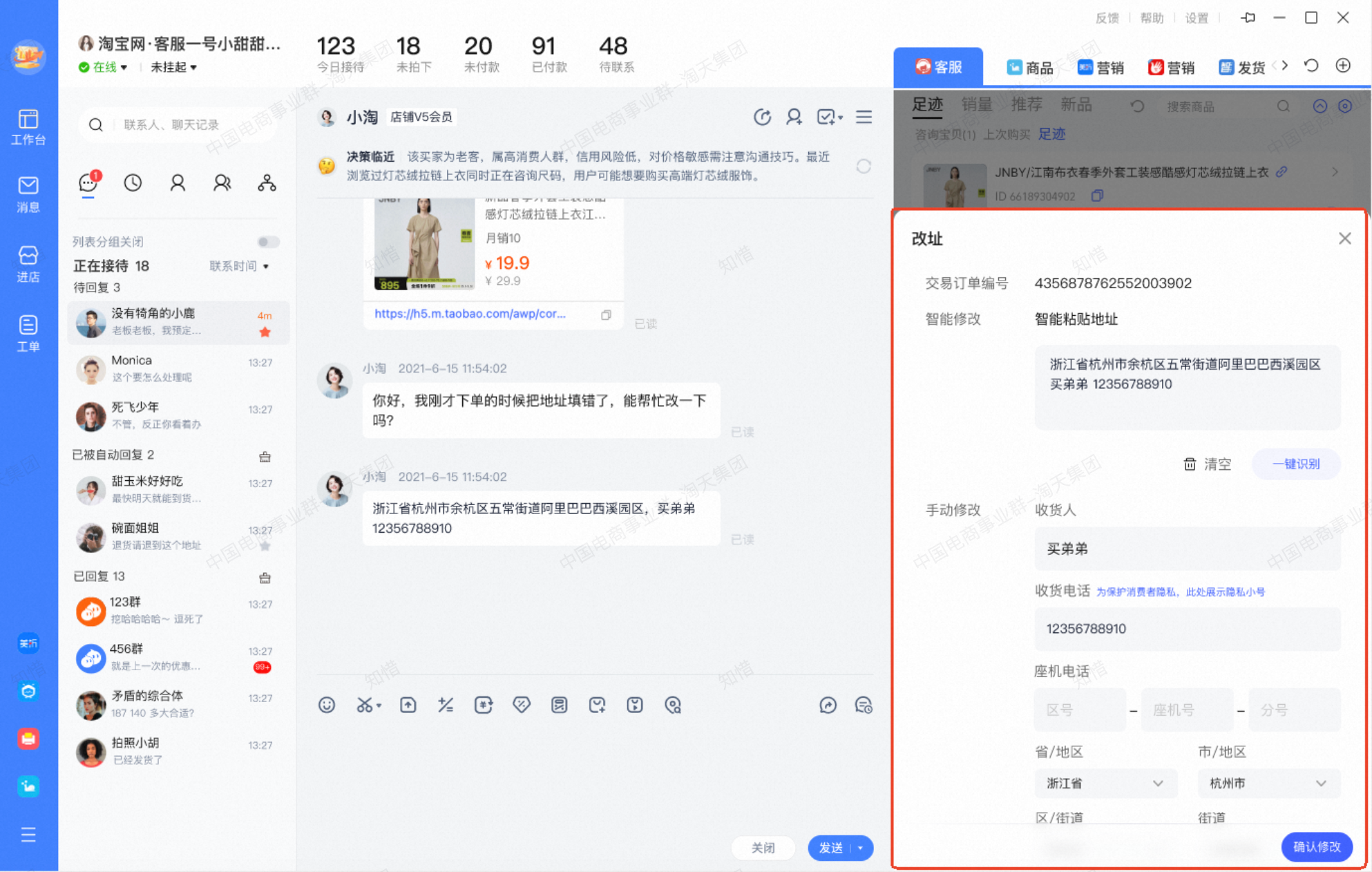Open the 消息 messages sidebar icon

tap(28, 194)
